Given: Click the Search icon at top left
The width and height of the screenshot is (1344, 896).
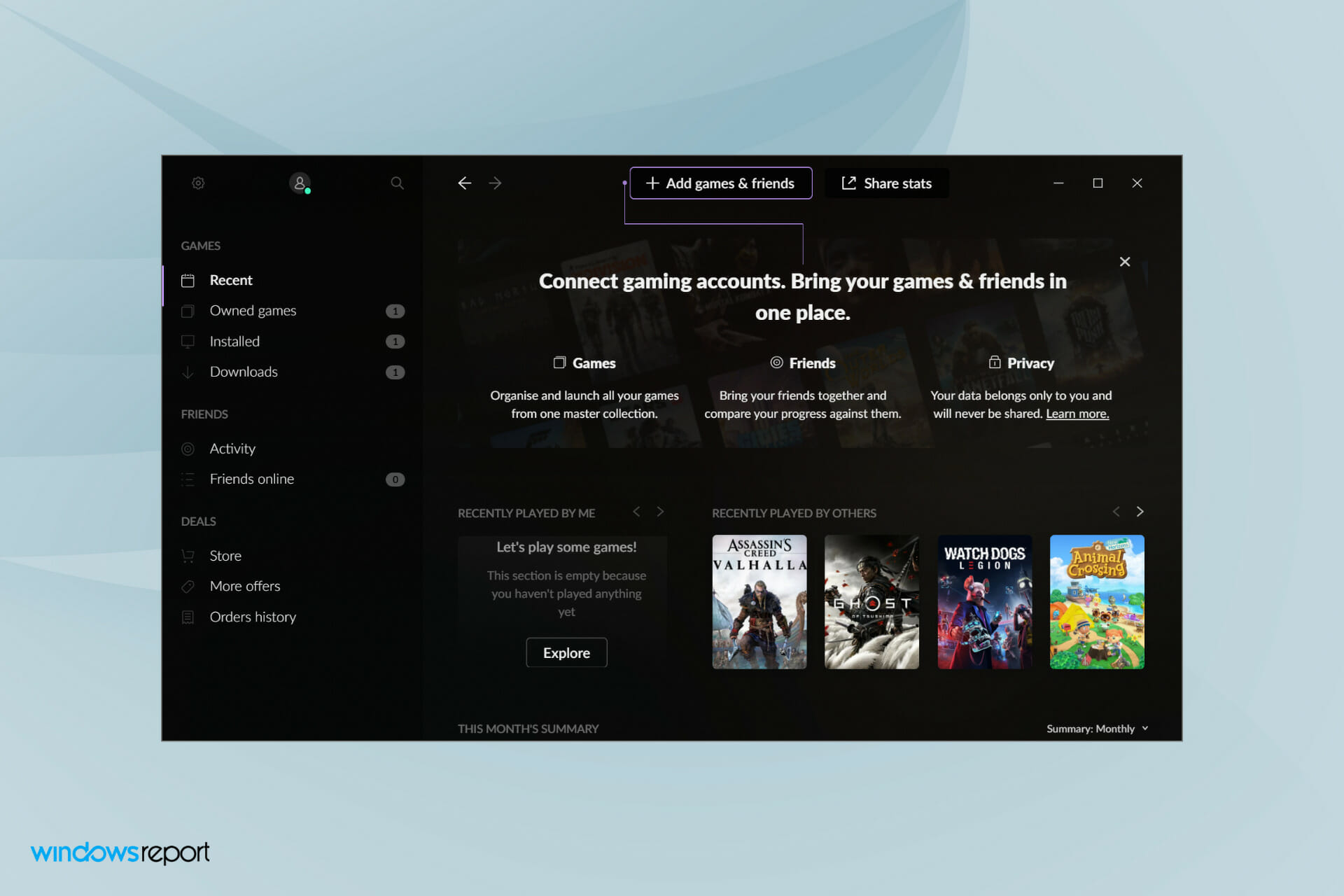Looking at the screenshot, I should pyautogui.click(x=397, y=183).
